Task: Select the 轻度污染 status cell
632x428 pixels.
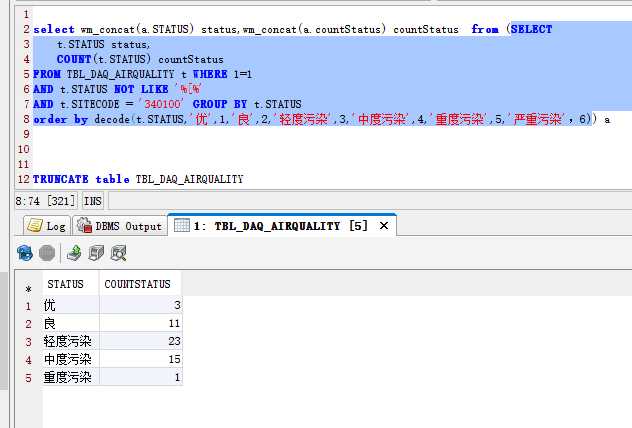Action: (71, 341)
